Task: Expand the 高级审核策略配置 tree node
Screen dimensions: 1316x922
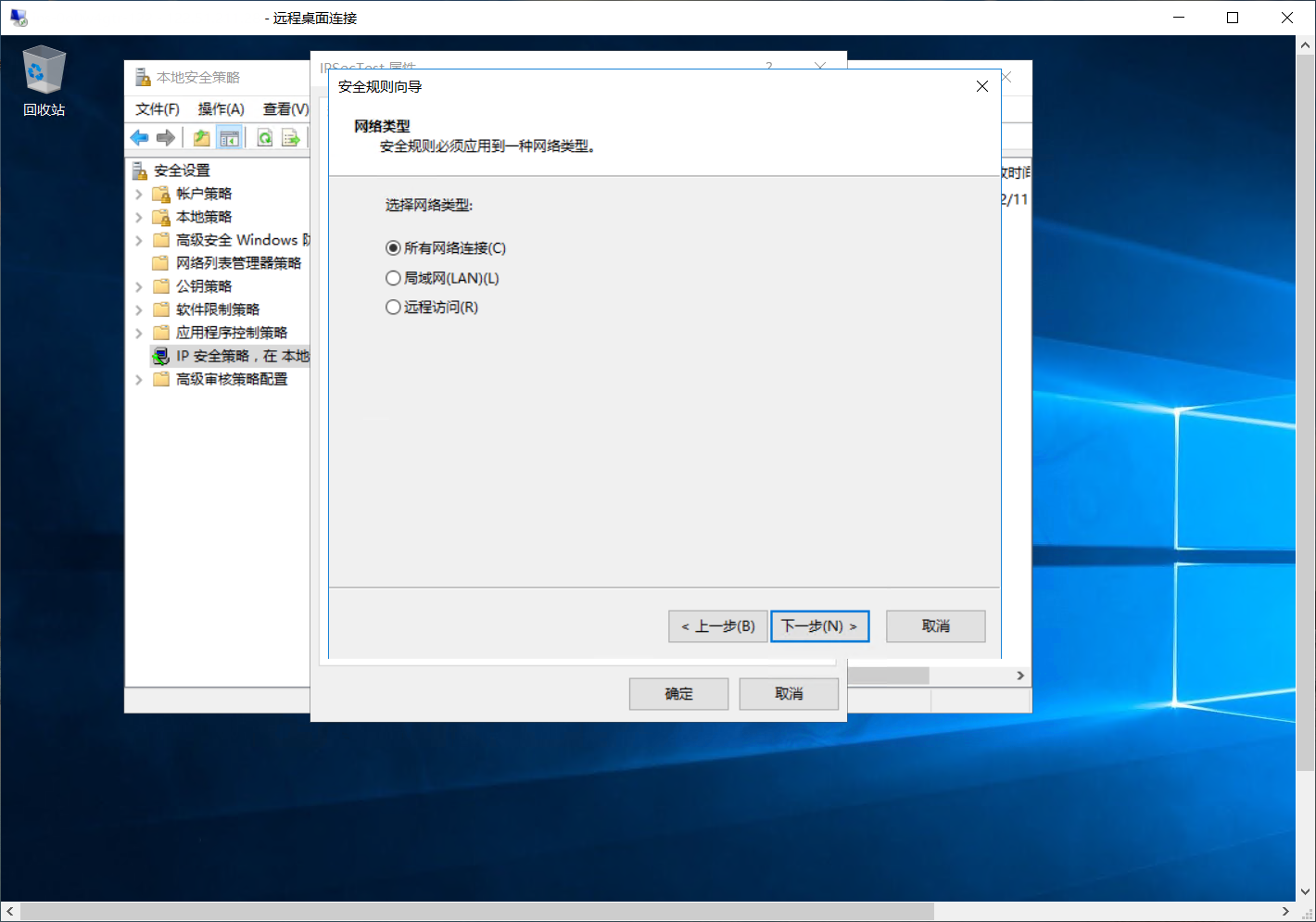Action: coord(139,379)
